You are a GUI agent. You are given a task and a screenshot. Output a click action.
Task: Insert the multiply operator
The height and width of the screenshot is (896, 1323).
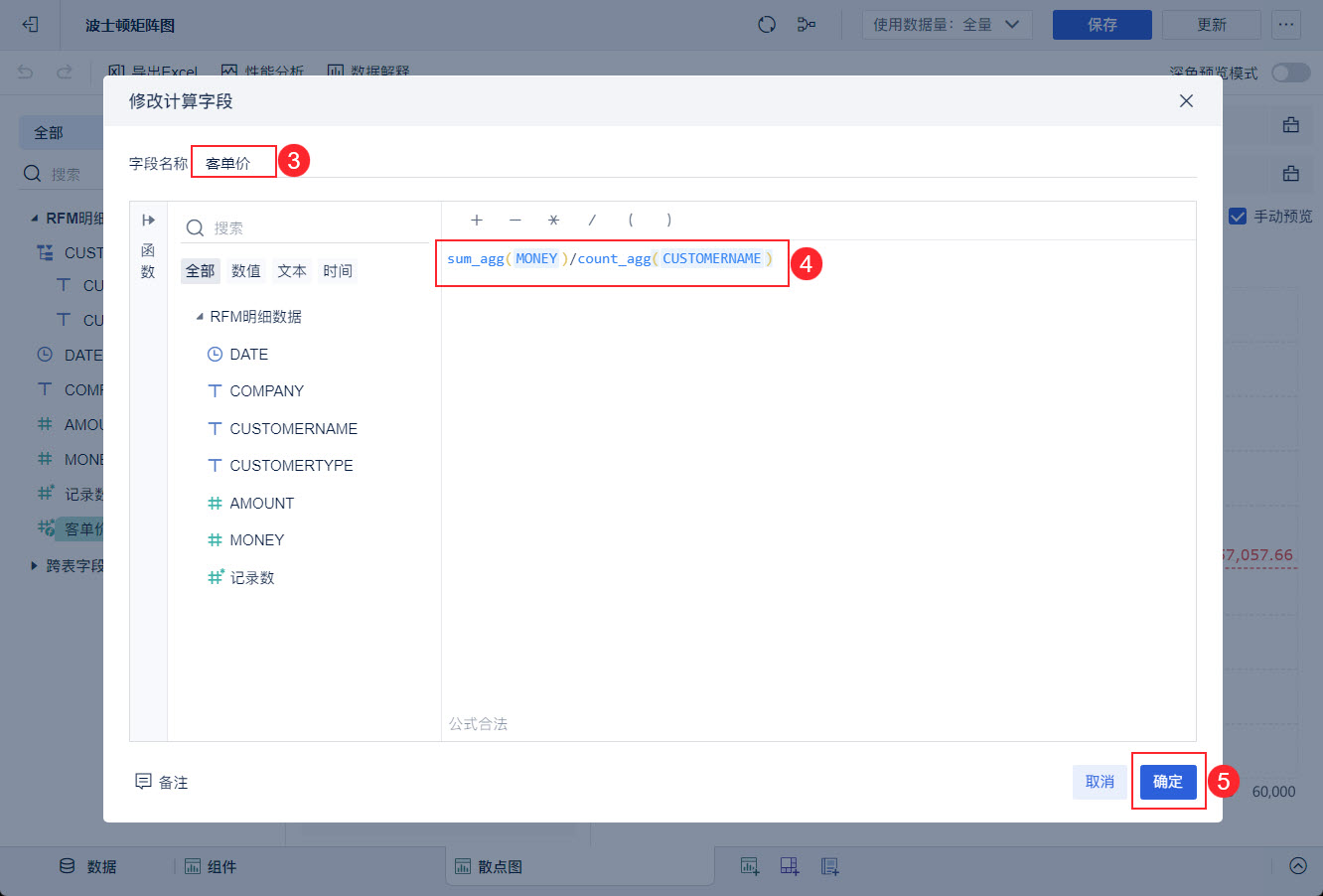click(x=553, y=221)
